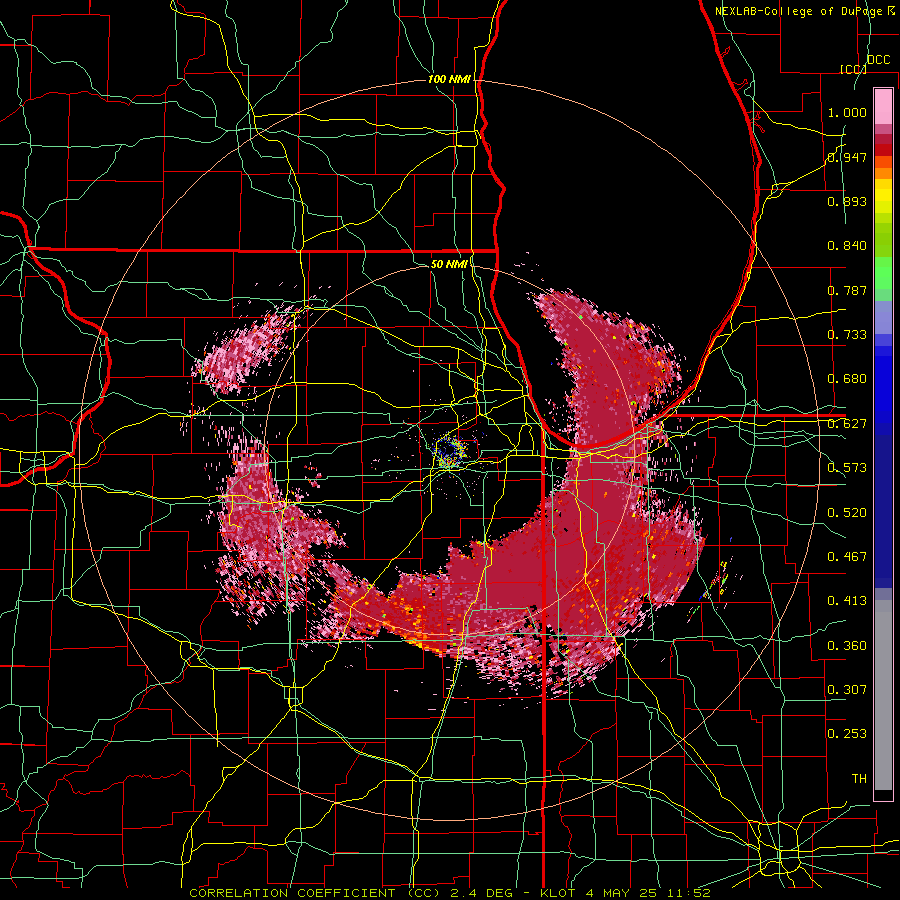Click the 0.893 scale value
This screenshot has height=900, width=900.
click(x=847, y=201)
